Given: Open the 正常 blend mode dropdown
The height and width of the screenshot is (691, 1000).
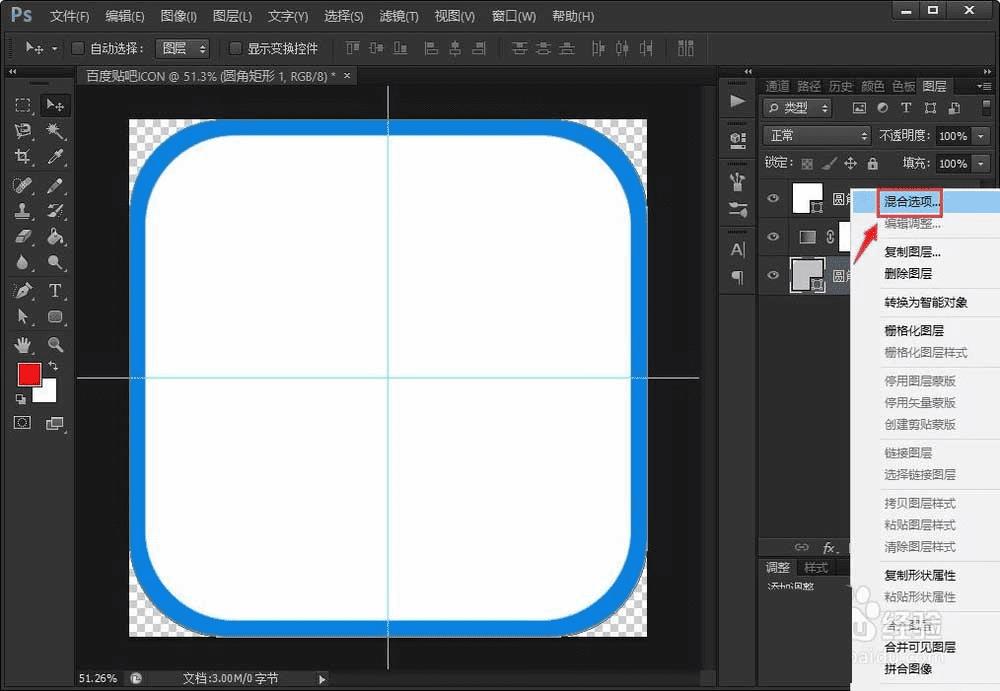Looking at the screenshot, I should point(816,135).
